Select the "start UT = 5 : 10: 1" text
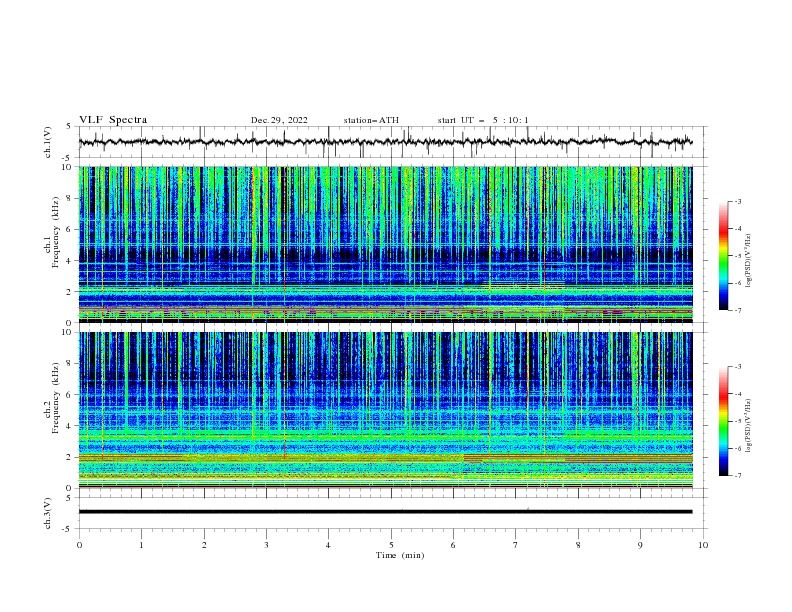 (483, 120)
